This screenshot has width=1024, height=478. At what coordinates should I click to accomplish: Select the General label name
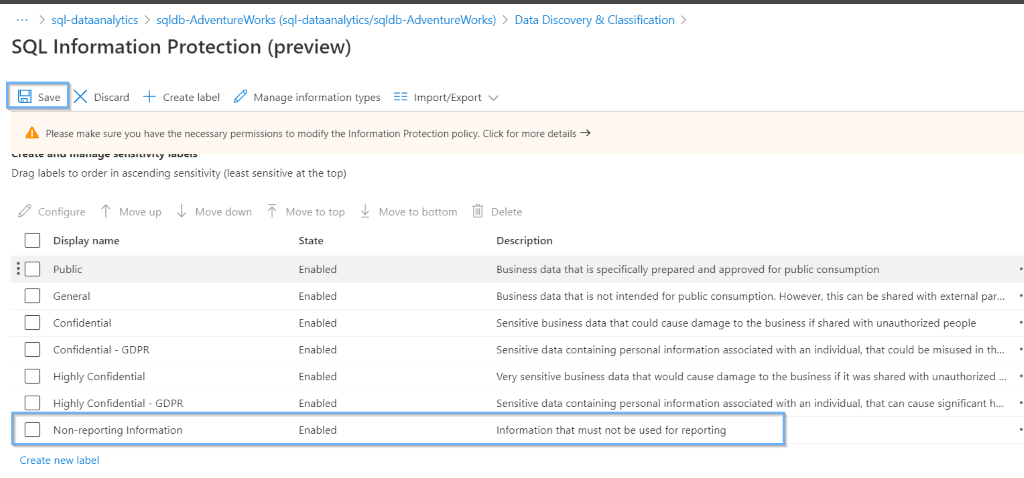pyautogui.click(x=72, y=296)
